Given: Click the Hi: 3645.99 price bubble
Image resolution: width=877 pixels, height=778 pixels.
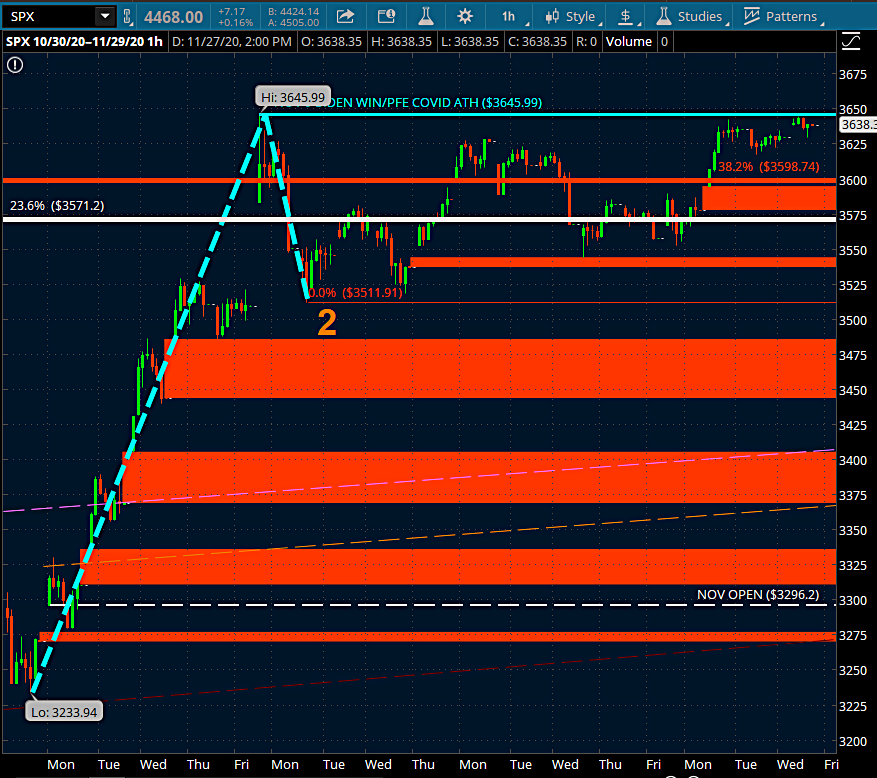Looking at the screenshot, I should coord(289,97).
